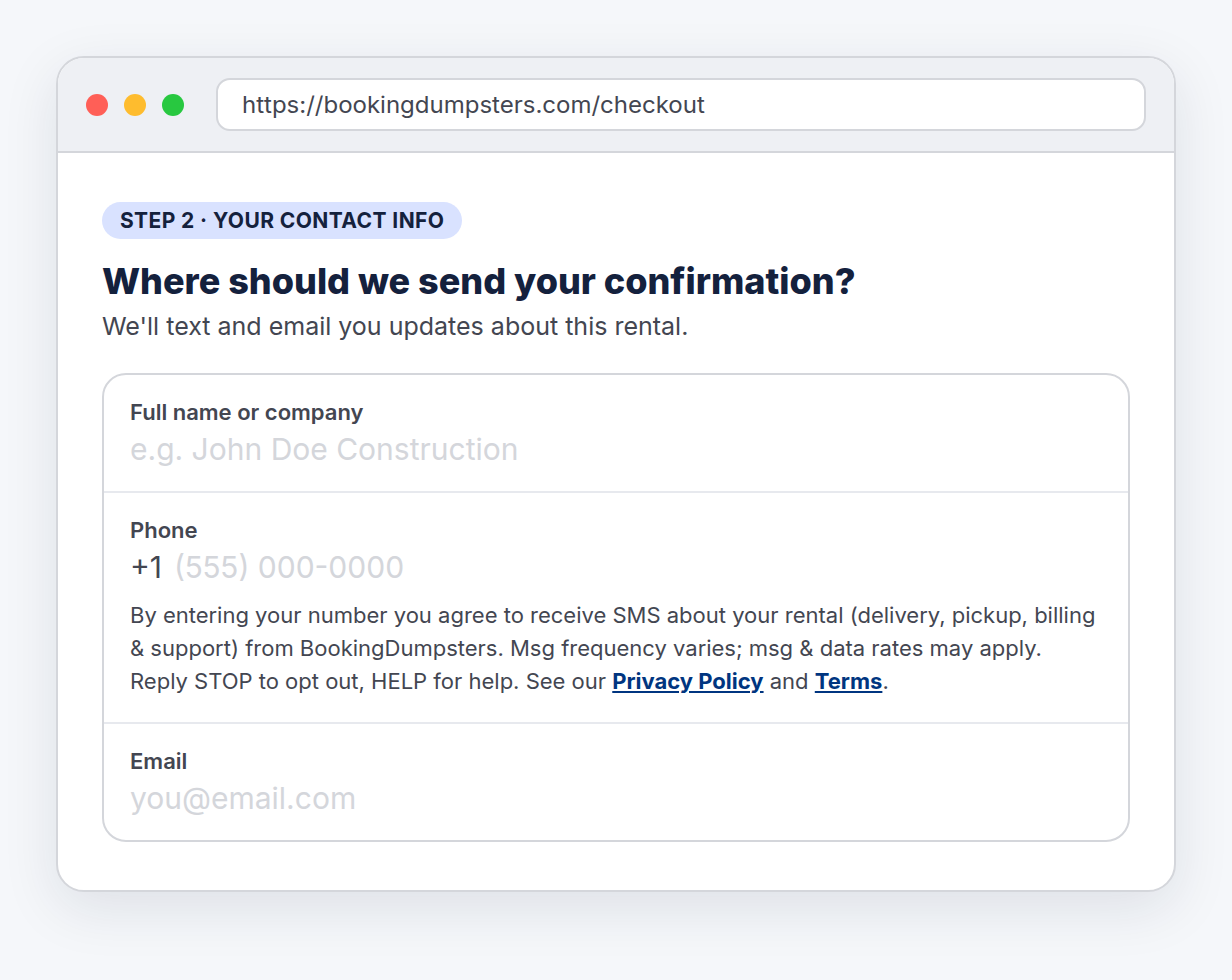This screenshot has height=980, width=1232.
Task: Open the Privacy Policy link
Action: pyautogui.click(x=687, y=682)
